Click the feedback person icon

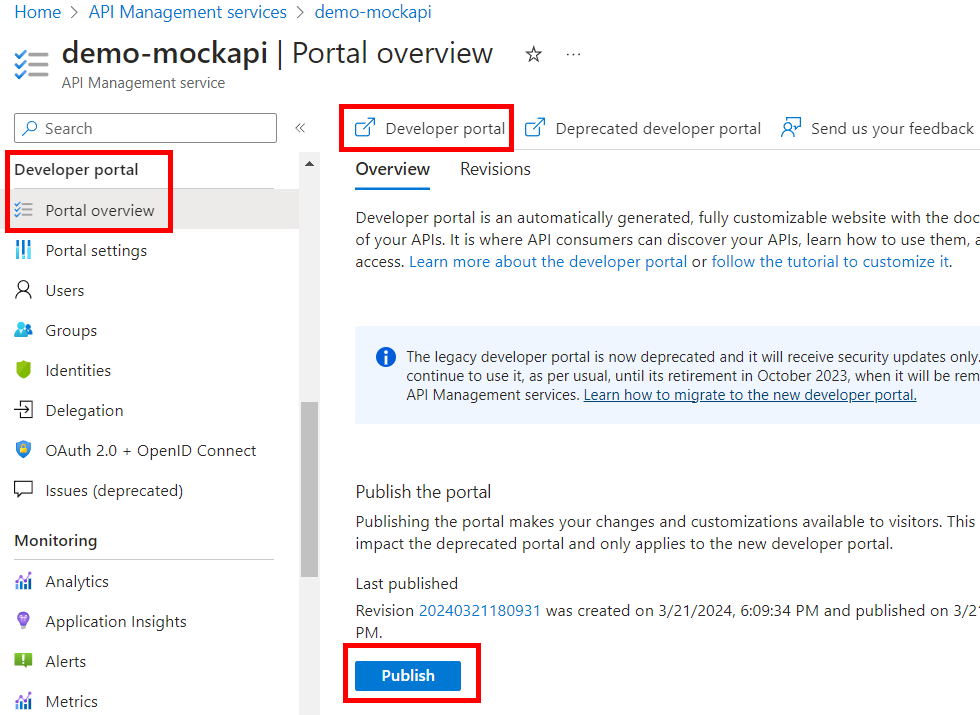[791, 128]
